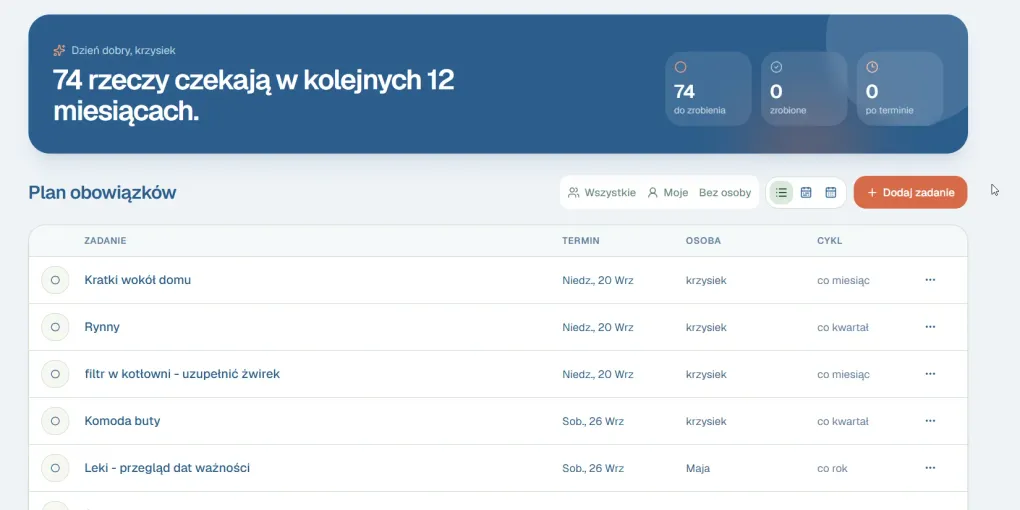Screen dimensions: 1020x510
Task: Click the checkmark icon on zrobione card
Action: pos(776,67)
